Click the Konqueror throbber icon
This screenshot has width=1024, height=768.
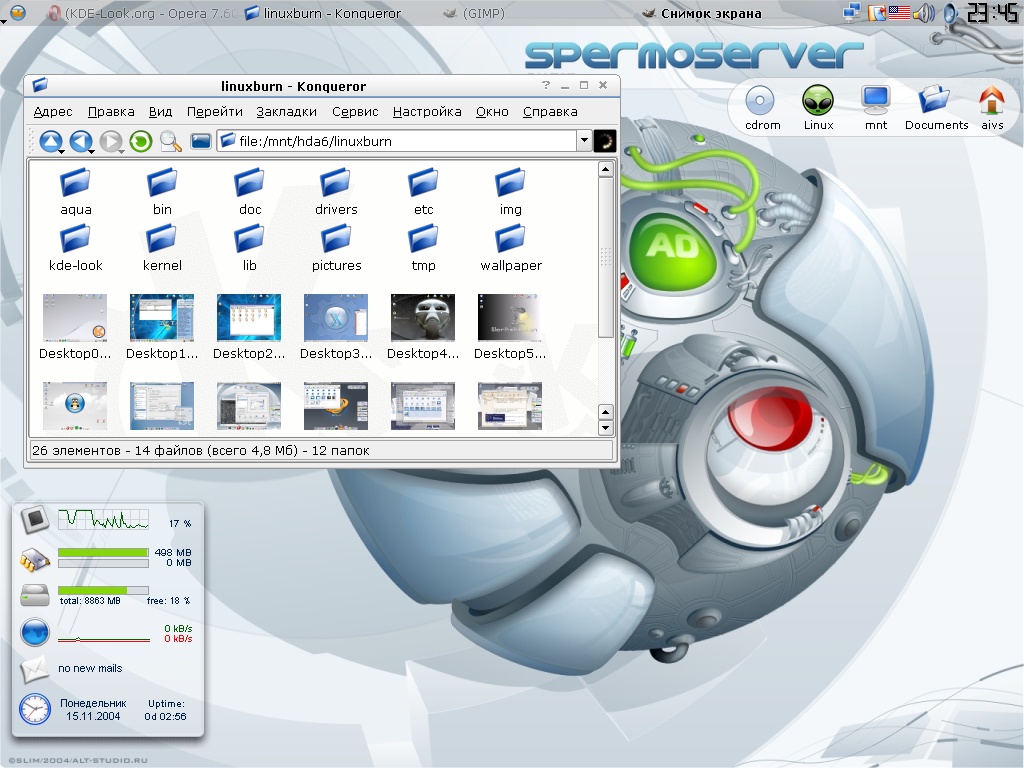click(x=605, y=141)
